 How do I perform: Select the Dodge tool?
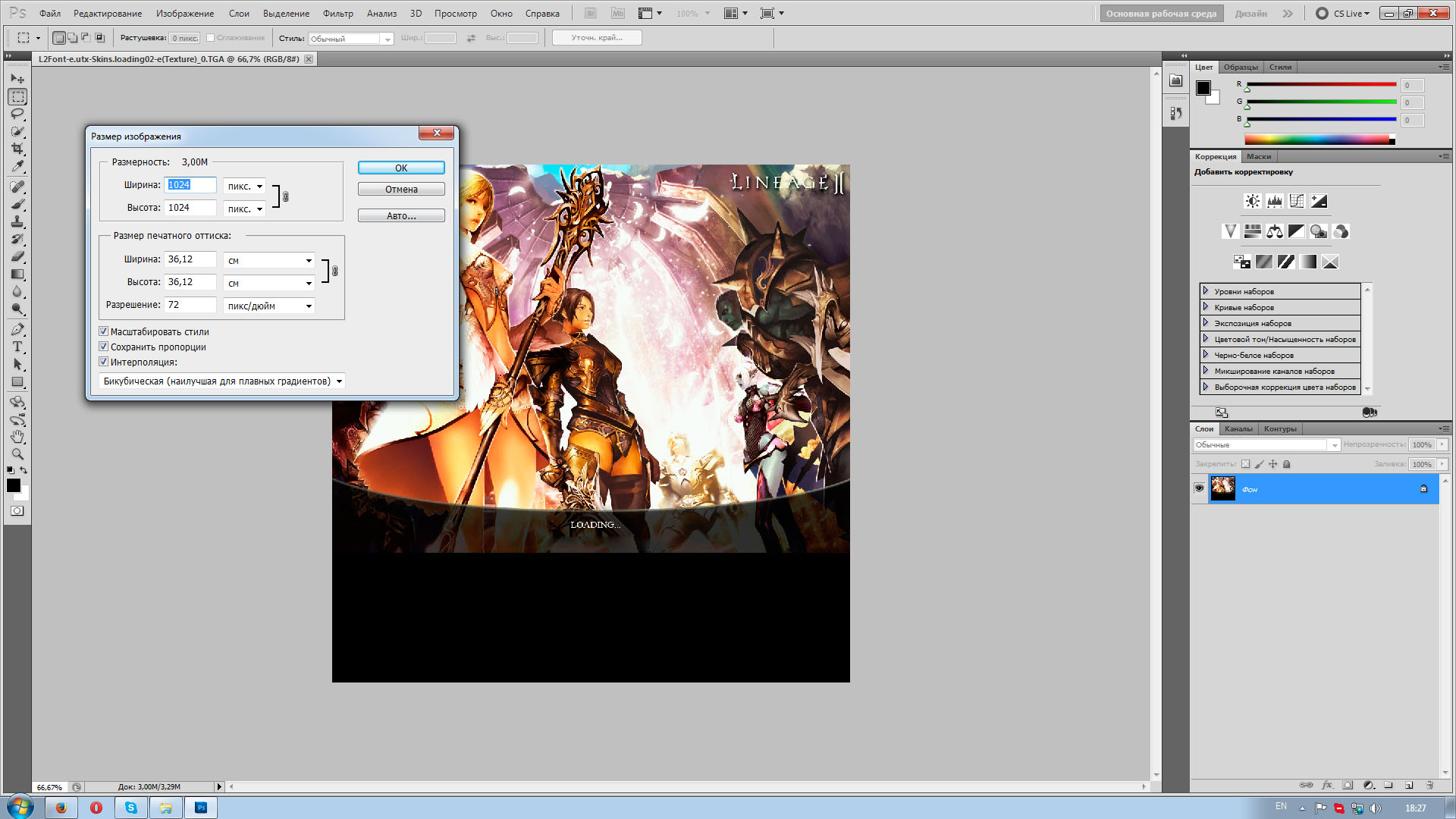coord(17,309)
